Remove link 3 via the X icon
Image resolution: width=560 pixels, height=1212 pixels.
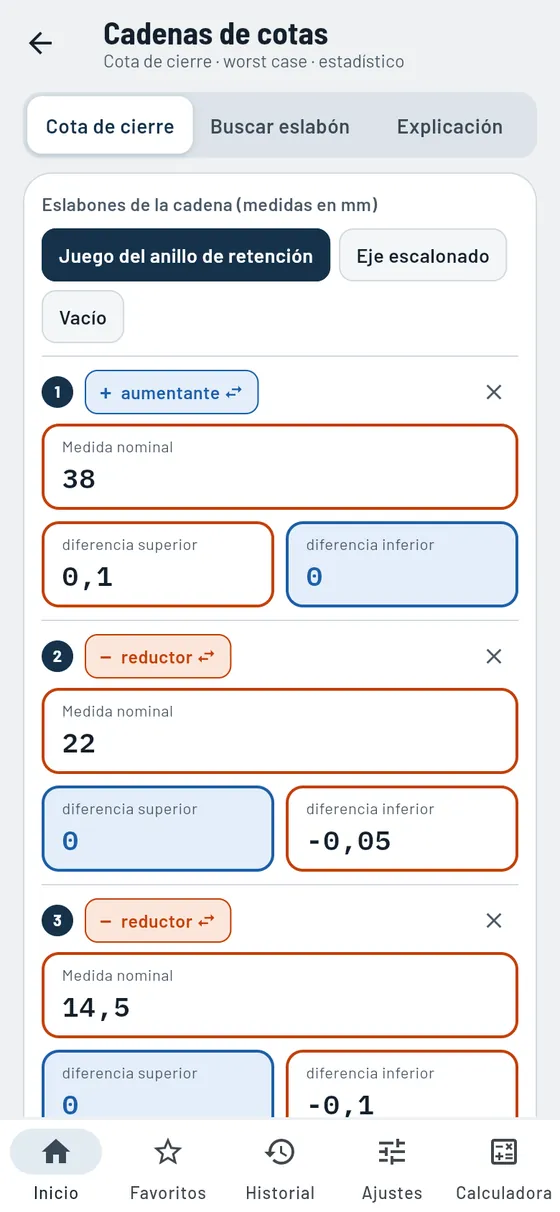[493, 920]
